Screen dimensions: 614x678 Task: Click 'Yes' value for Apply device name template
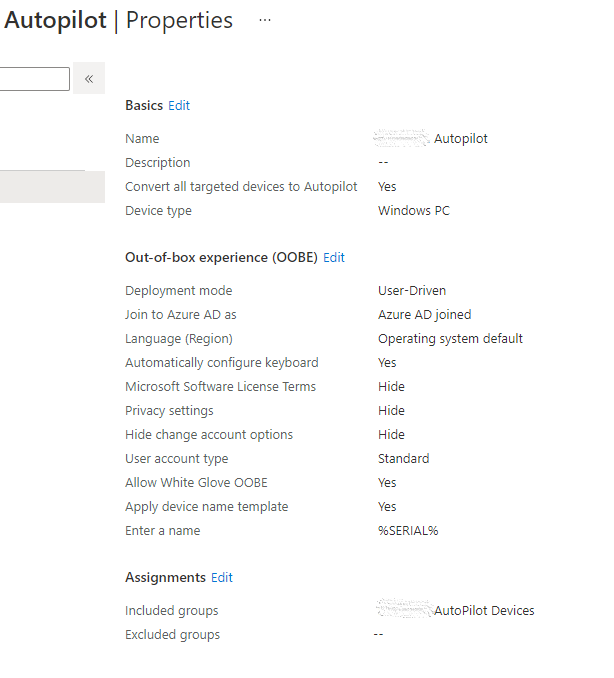(x=387, y=507)
